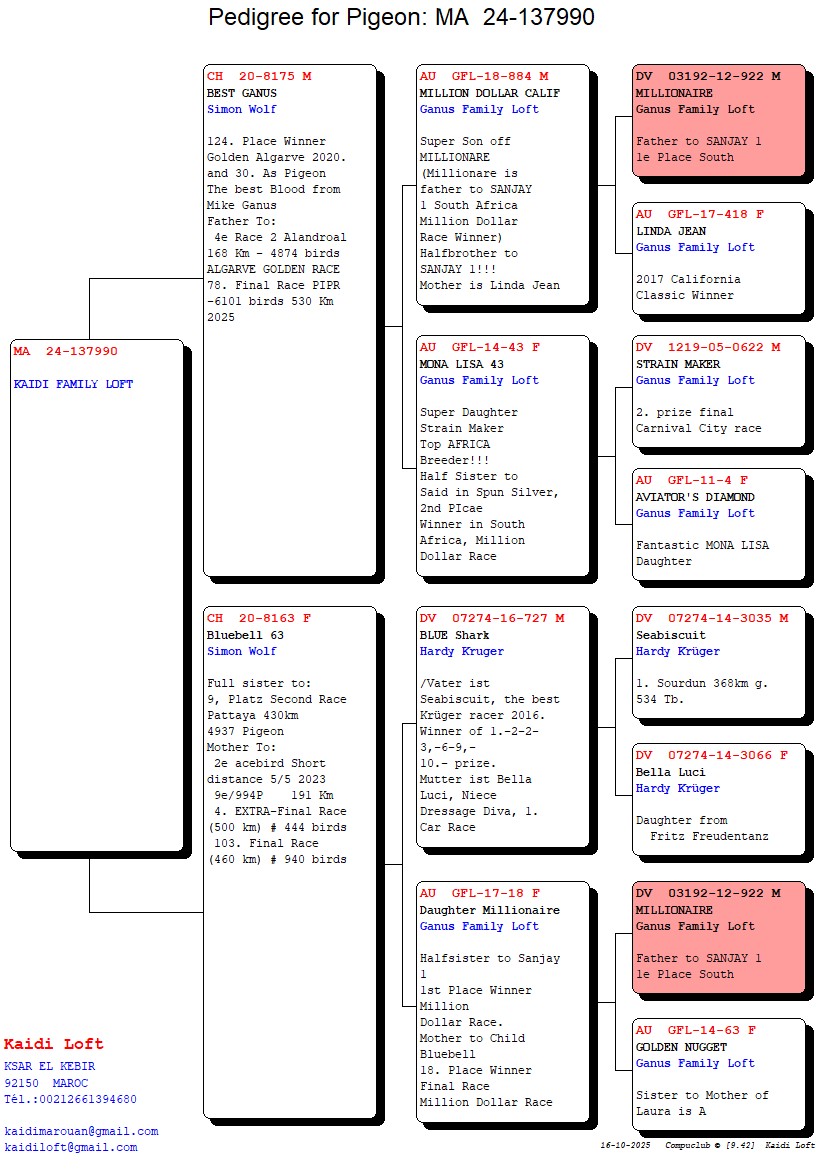Select the BLUE Shark pigeon name
The height and width of the screenshot is (1172, 816).
click(x=454, y=635)
